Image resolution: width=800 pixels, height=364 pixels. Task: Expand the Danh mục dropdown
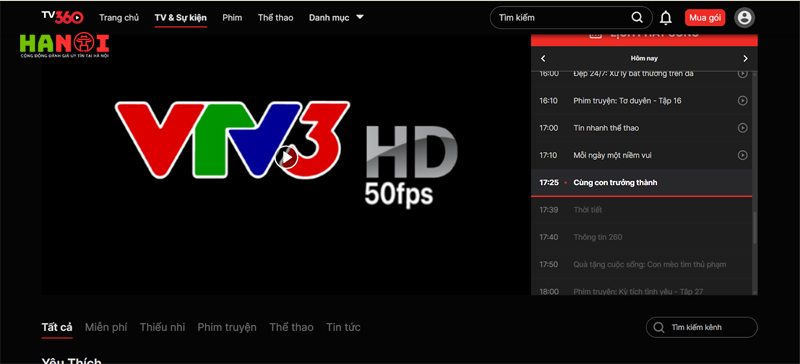[360, 17]
